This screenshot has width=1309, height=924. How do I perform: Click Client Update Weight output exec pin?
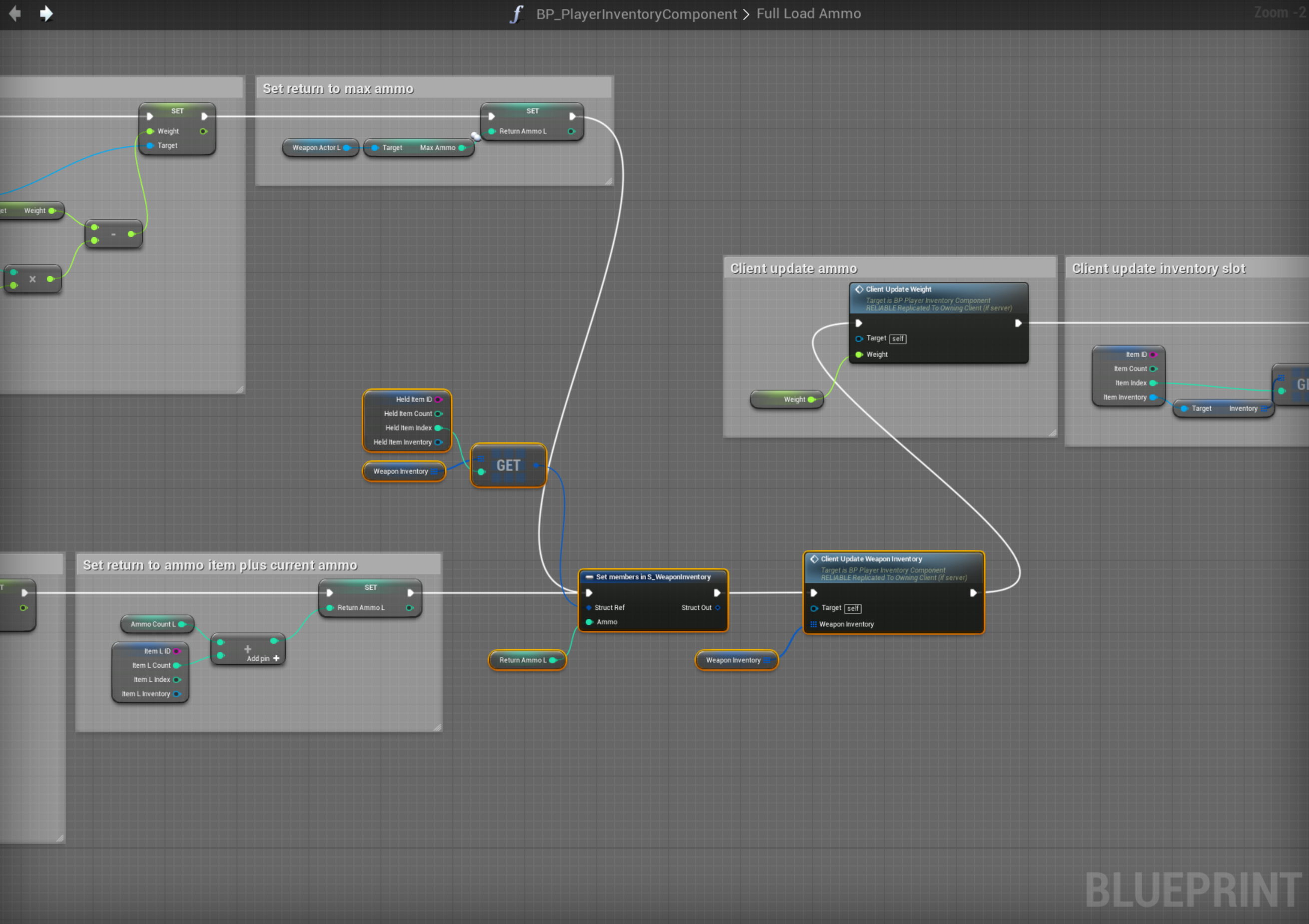1018,323
